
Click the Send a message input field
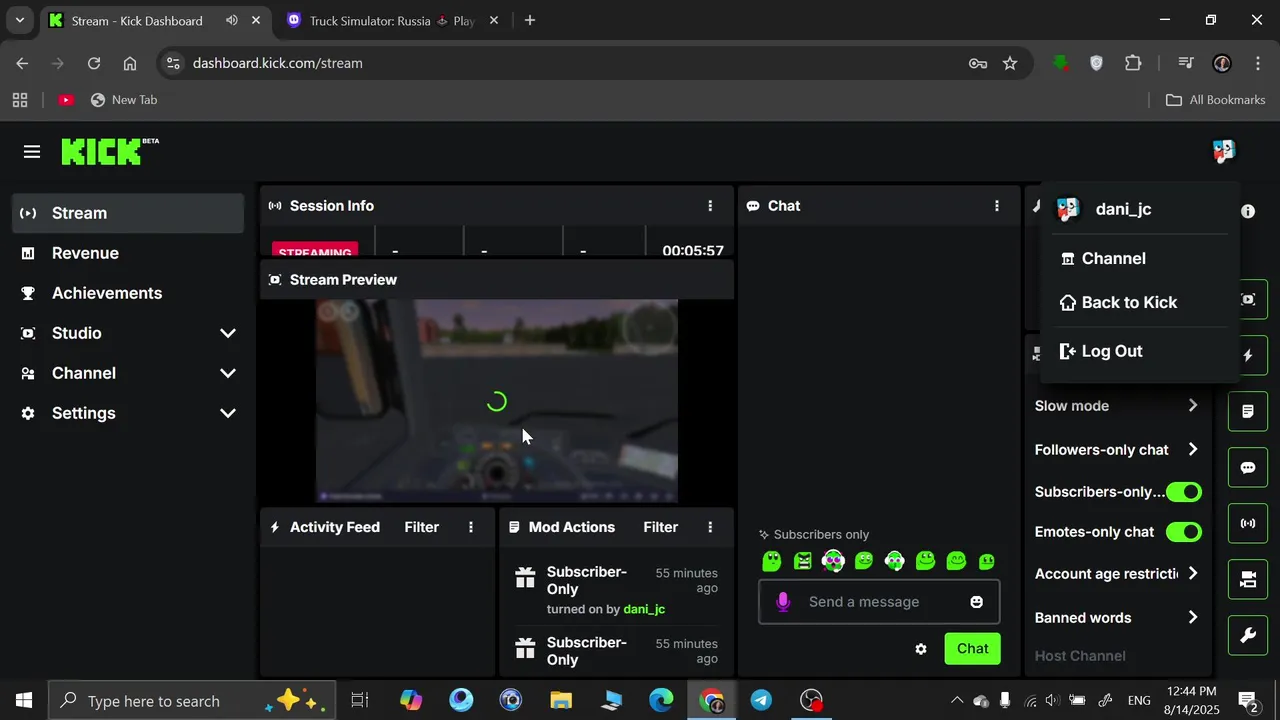(879, 602)
